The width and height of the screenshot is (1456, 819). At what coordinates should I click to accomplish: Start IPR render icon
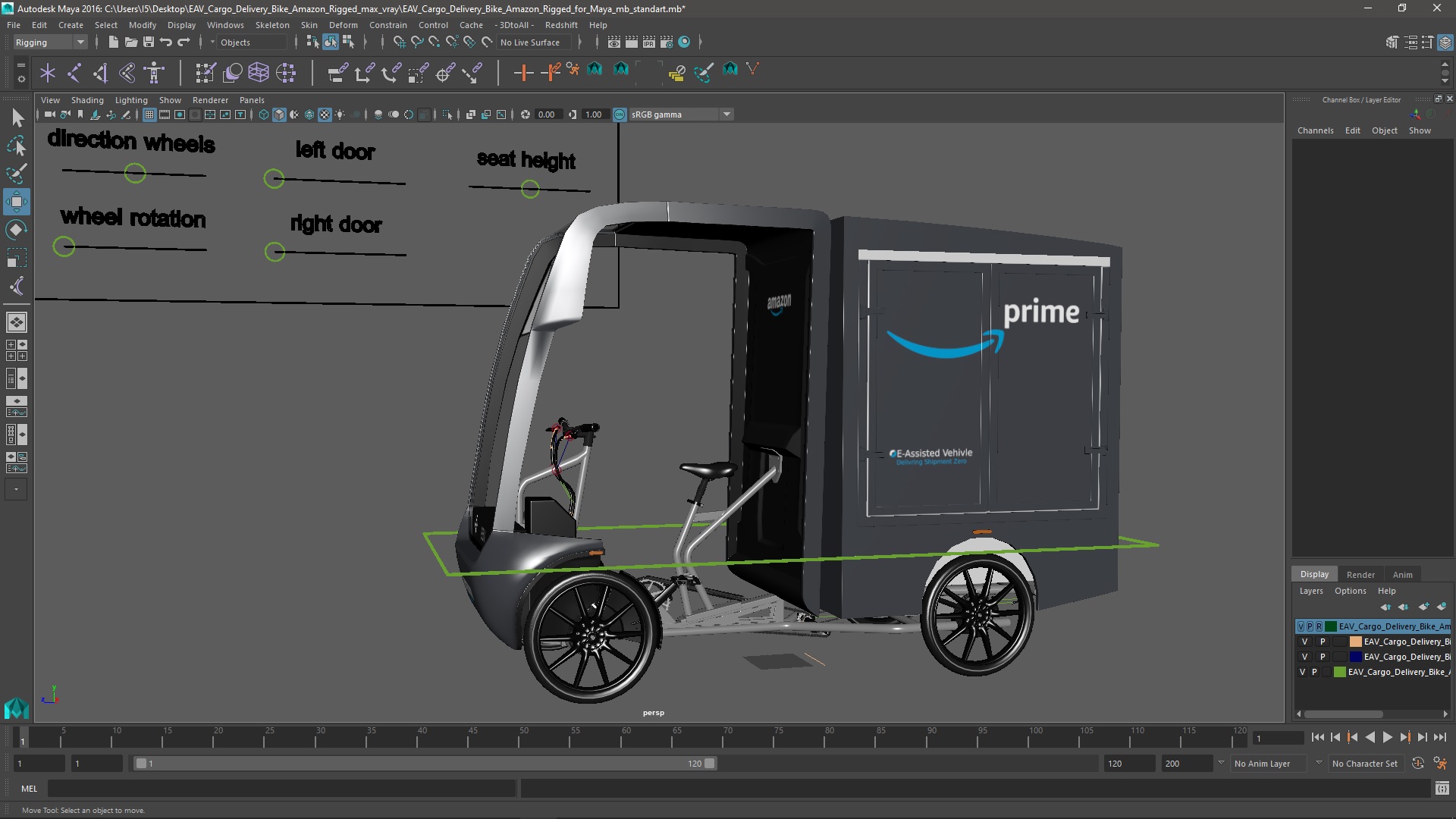pos(649,42)
